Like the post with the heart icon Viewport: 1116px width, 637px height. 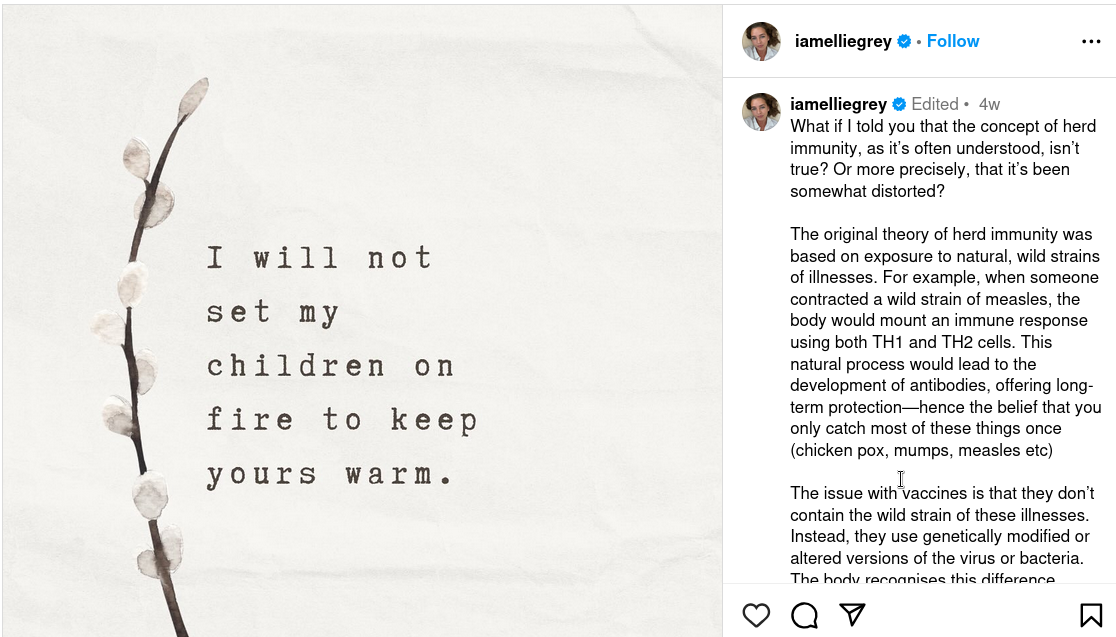point(756,615)
